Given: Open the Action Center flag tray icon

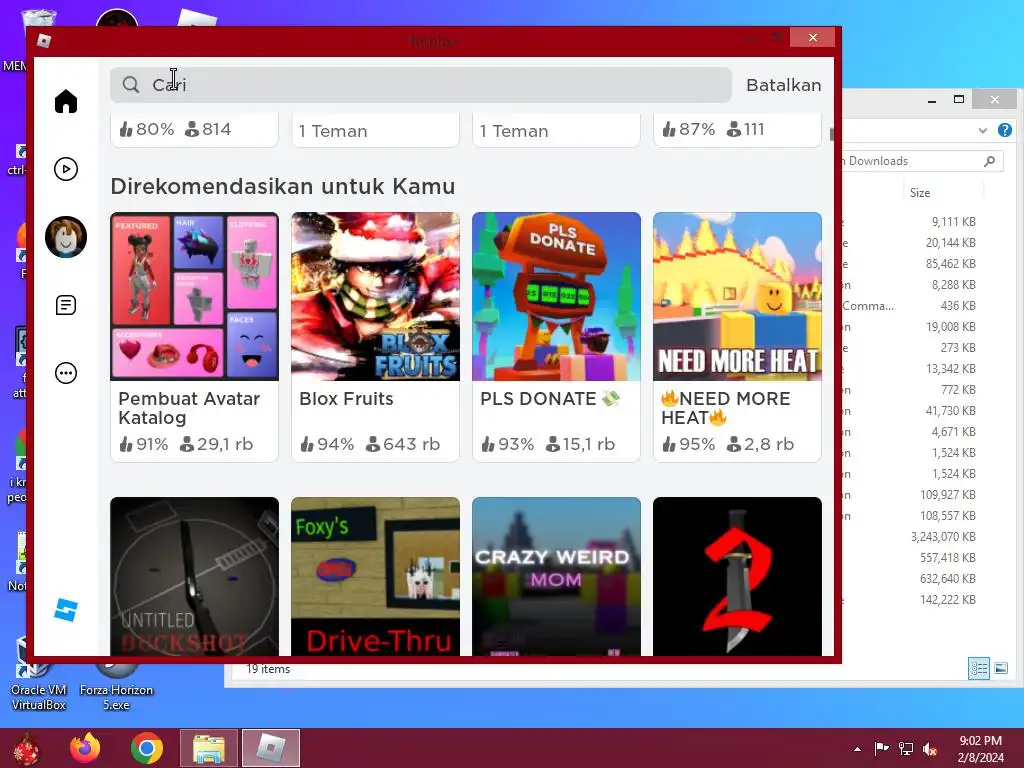Looking at the screenshot, I should point(882,748).
